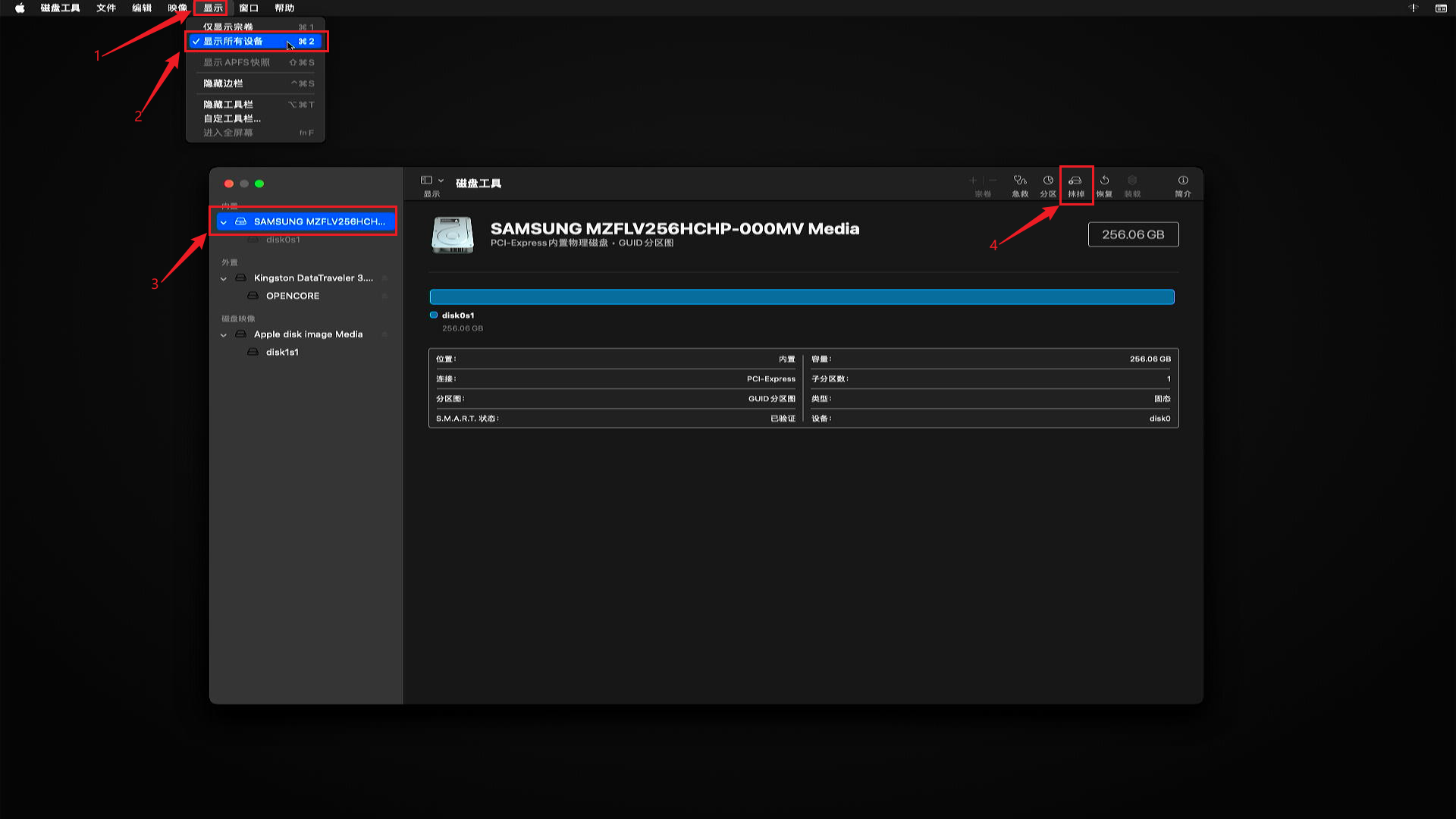The image size is (1456, 819).
Task: Click the 设备 value disk0
Action: (x=1160, y=419)
